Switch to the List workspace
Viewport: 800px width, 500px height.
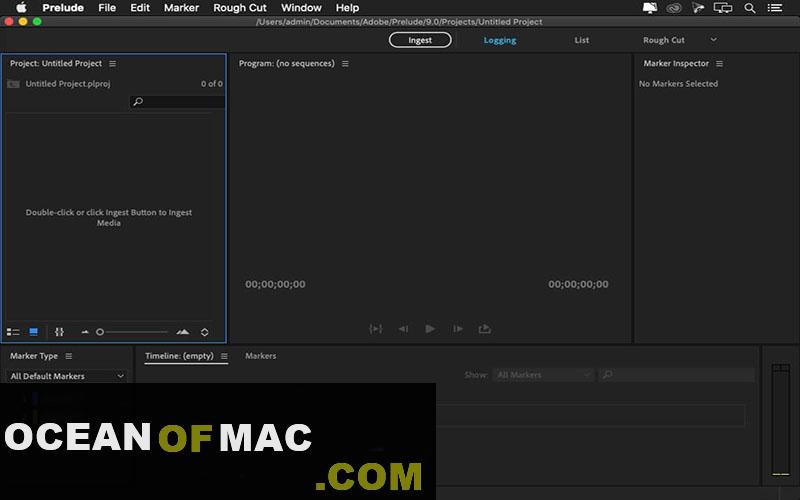pyautogui.click(x=581, y=40)
